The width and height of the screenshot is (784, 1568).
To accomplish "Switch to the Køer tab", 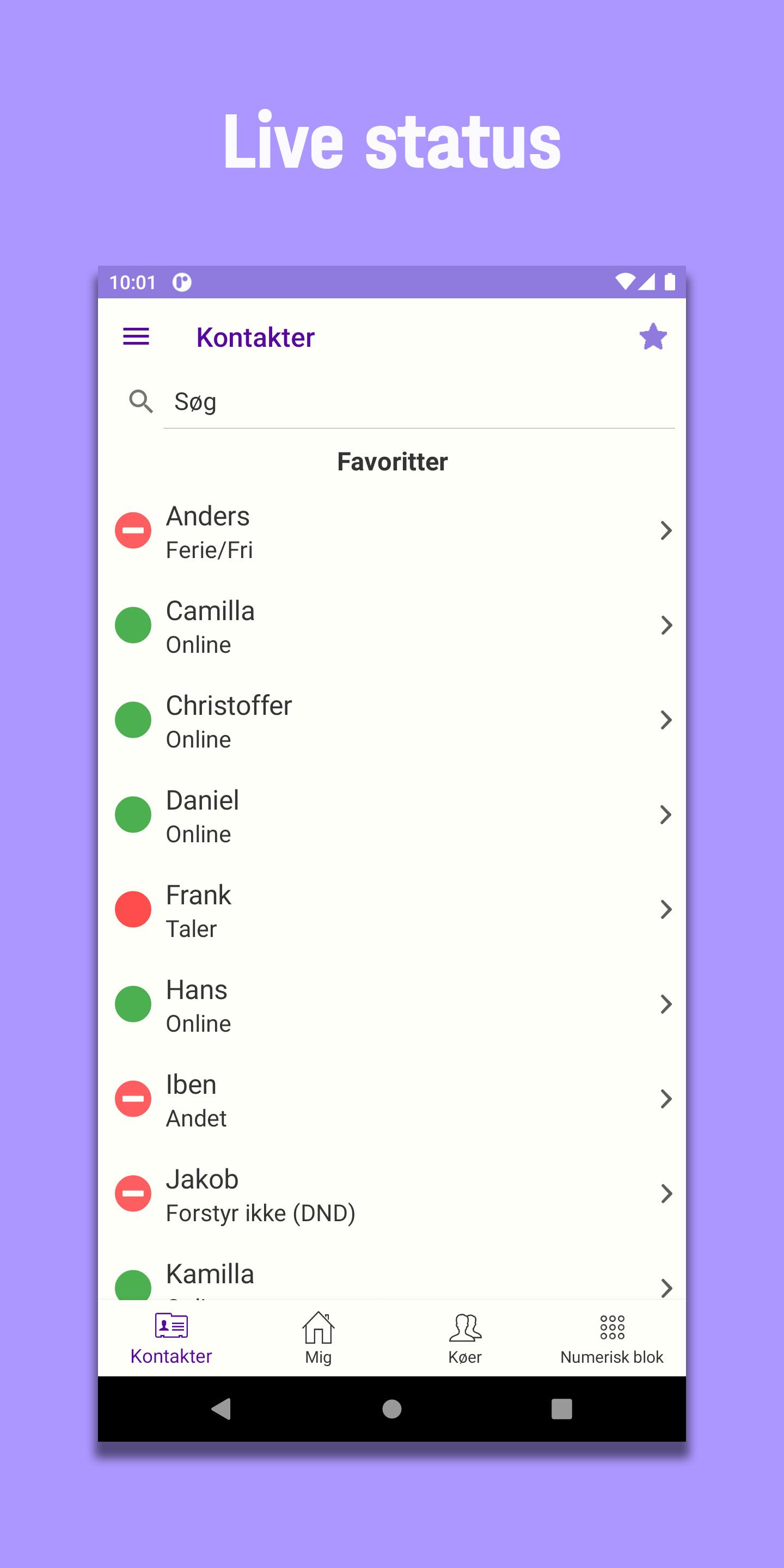I will point(465,1339).
